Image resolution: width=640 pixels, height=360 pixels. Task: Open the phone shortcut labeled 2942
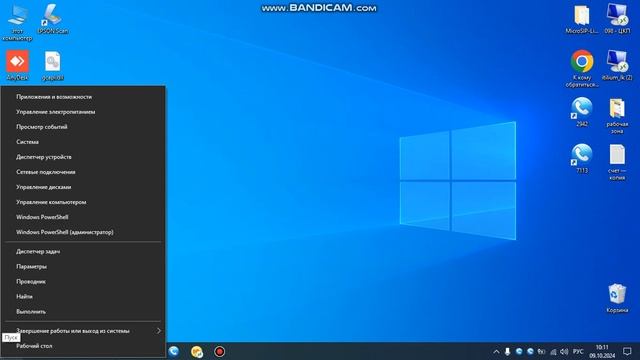[582, 112]
